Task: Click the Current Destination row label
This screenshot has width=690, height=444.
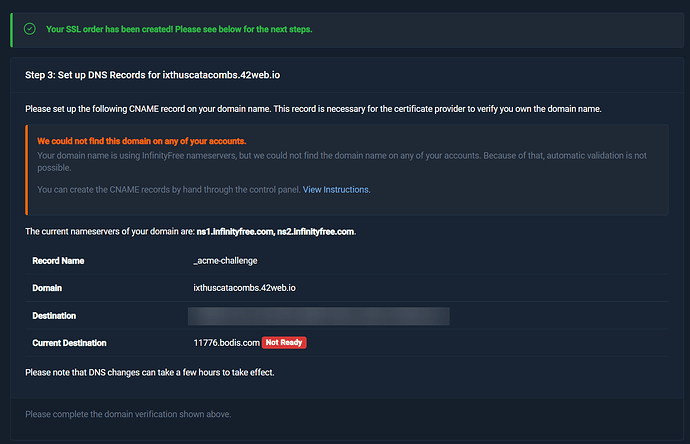Action: click(69, 343)
